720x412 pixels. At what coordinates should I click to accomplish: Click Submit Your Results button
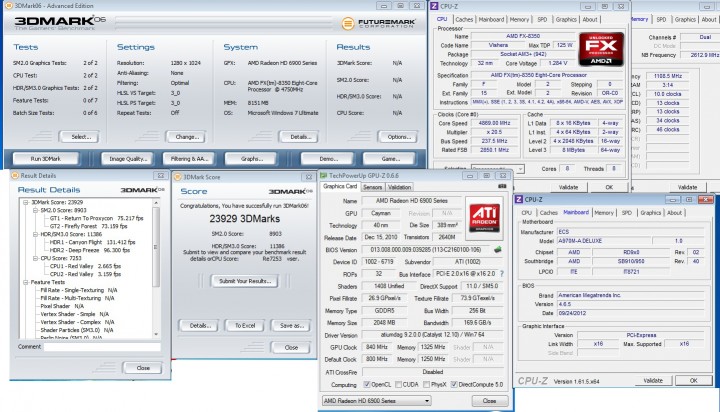coord(246,281)
